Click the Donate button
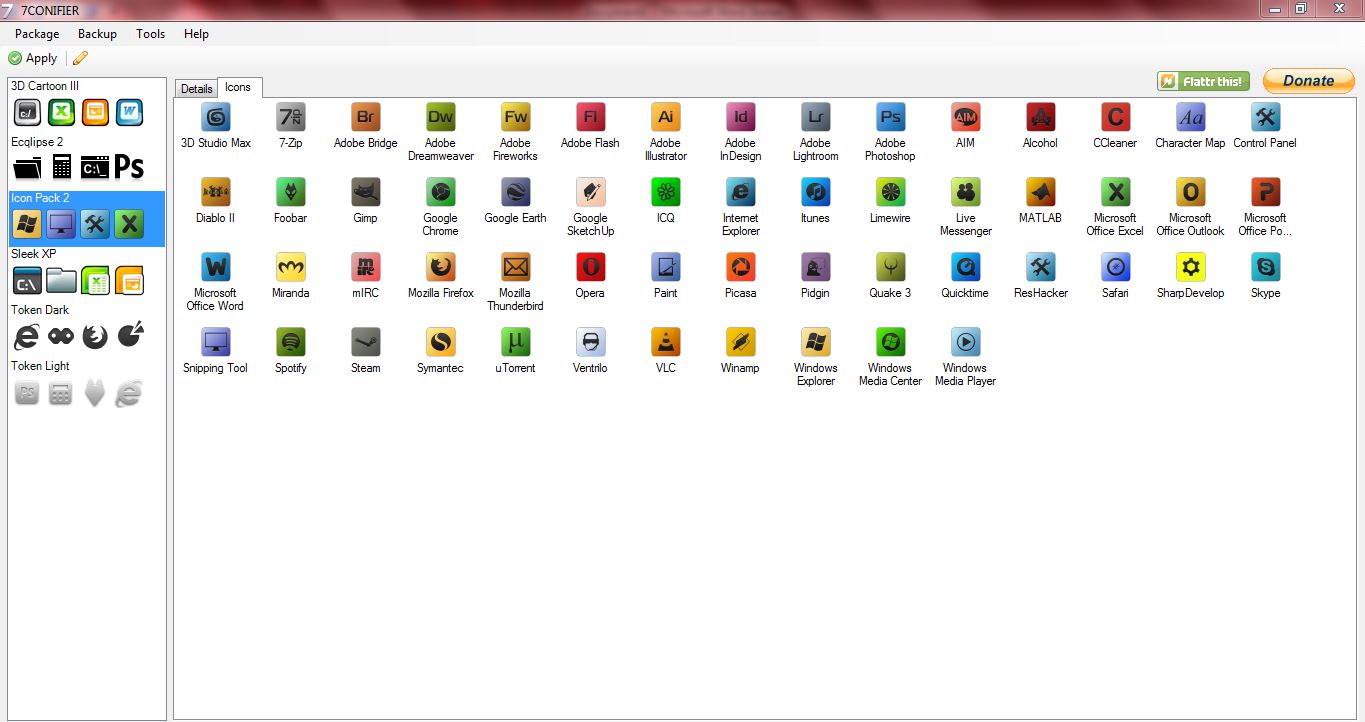The width and height of the screenshot is (1365, 722). pyautogui.click(x=1308, y=81)
